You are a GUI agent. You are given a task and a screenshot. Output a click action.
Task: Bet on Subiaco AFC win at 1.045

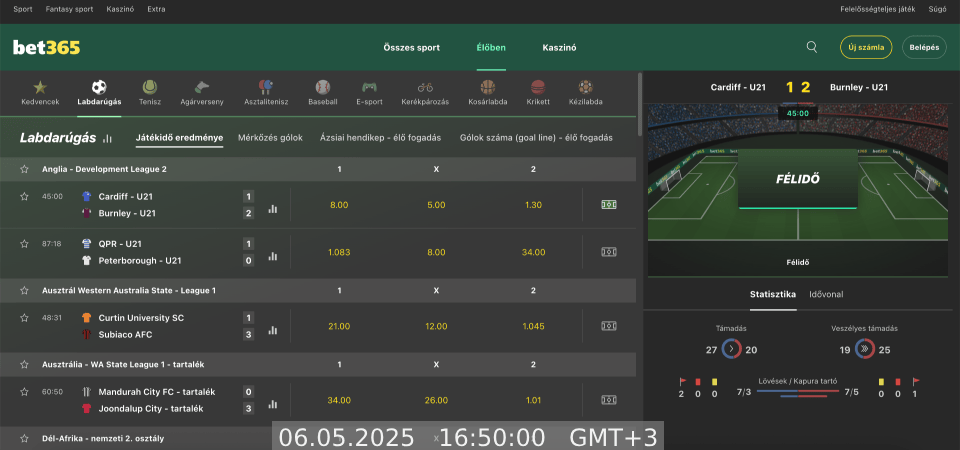tap(533, 326)
